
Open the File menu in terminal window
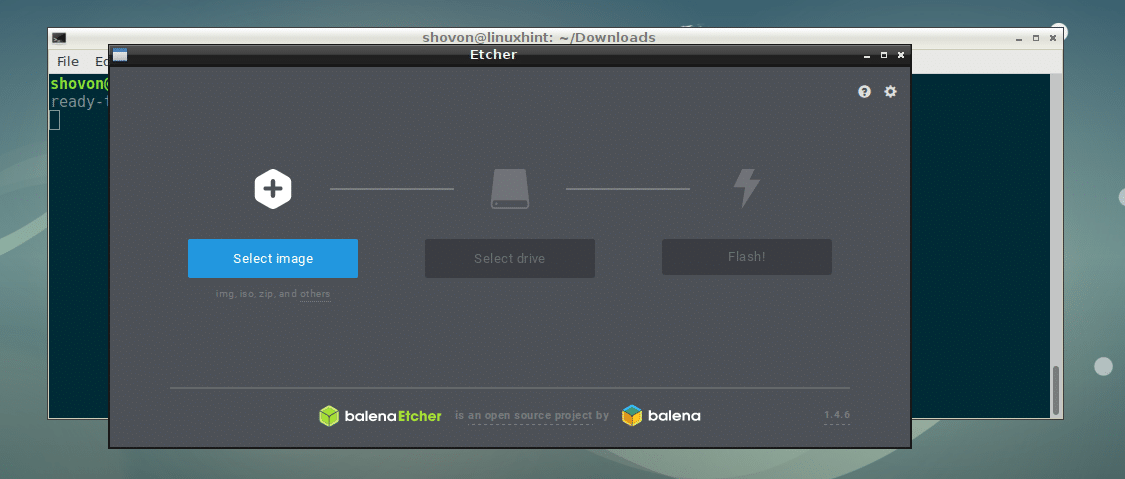coord(68,62)
